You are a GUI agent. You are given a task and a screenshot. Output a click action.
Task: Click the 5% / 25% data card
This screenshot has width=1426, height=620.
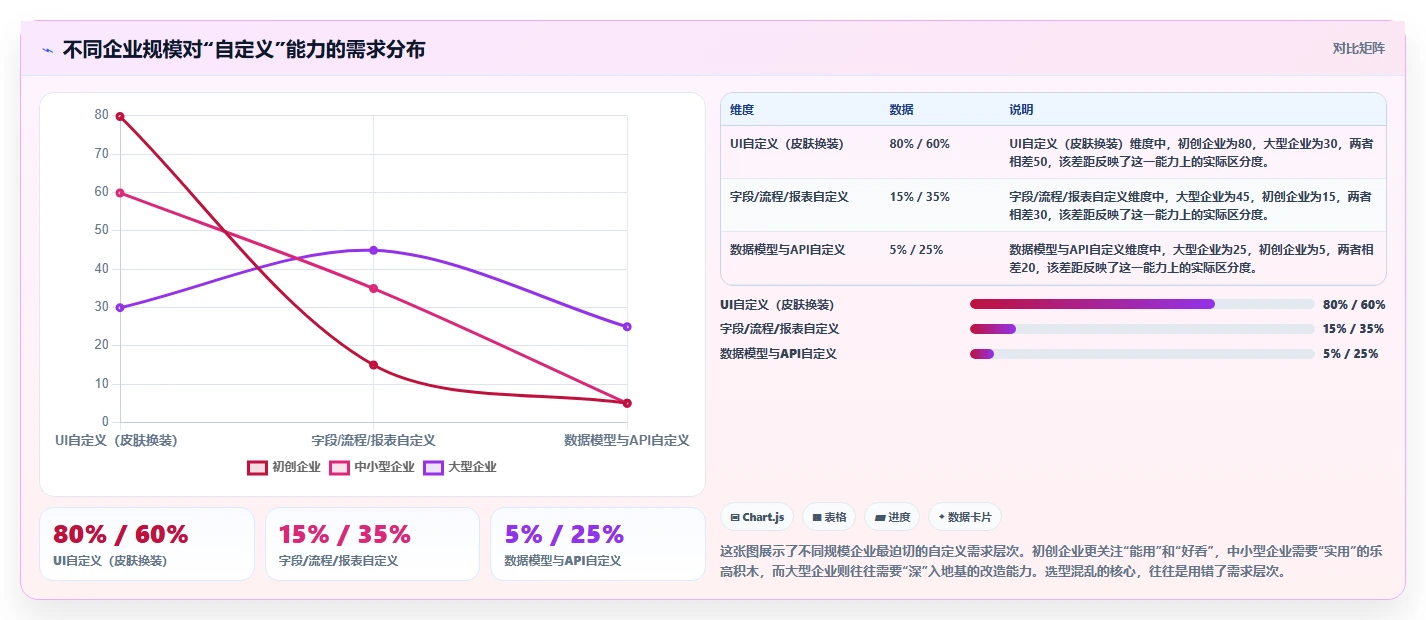[598, 544]
